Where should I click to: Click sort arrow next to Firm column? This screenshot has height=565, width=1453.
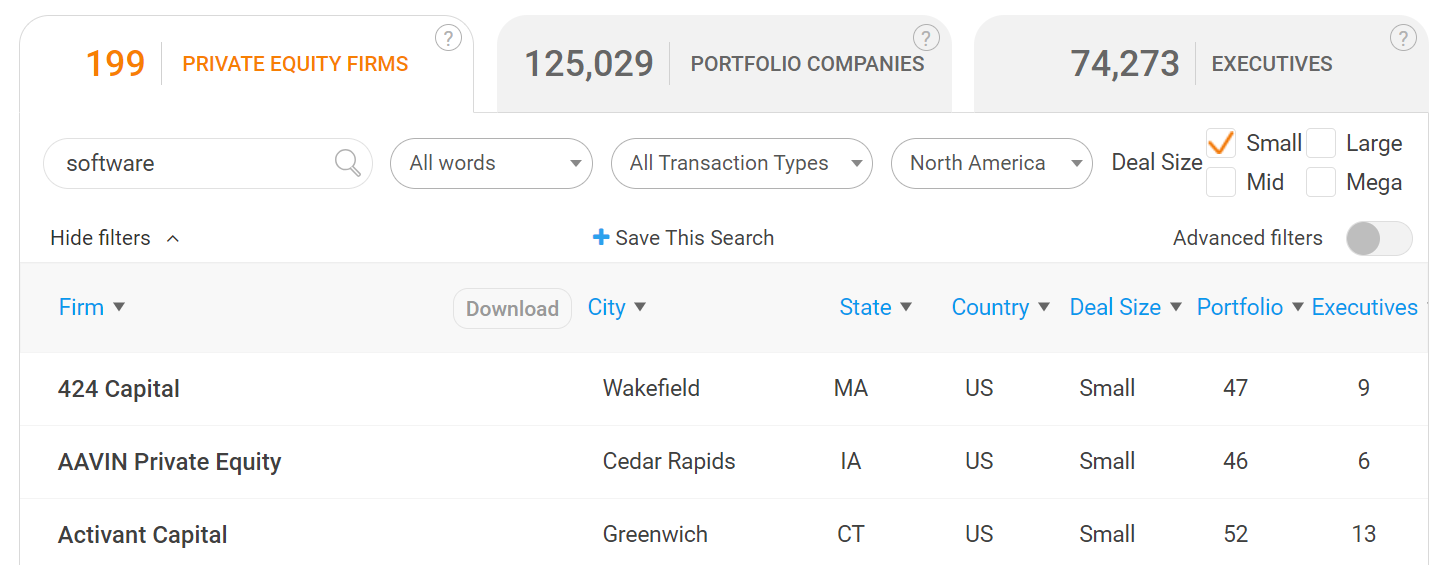click(119, 307)
